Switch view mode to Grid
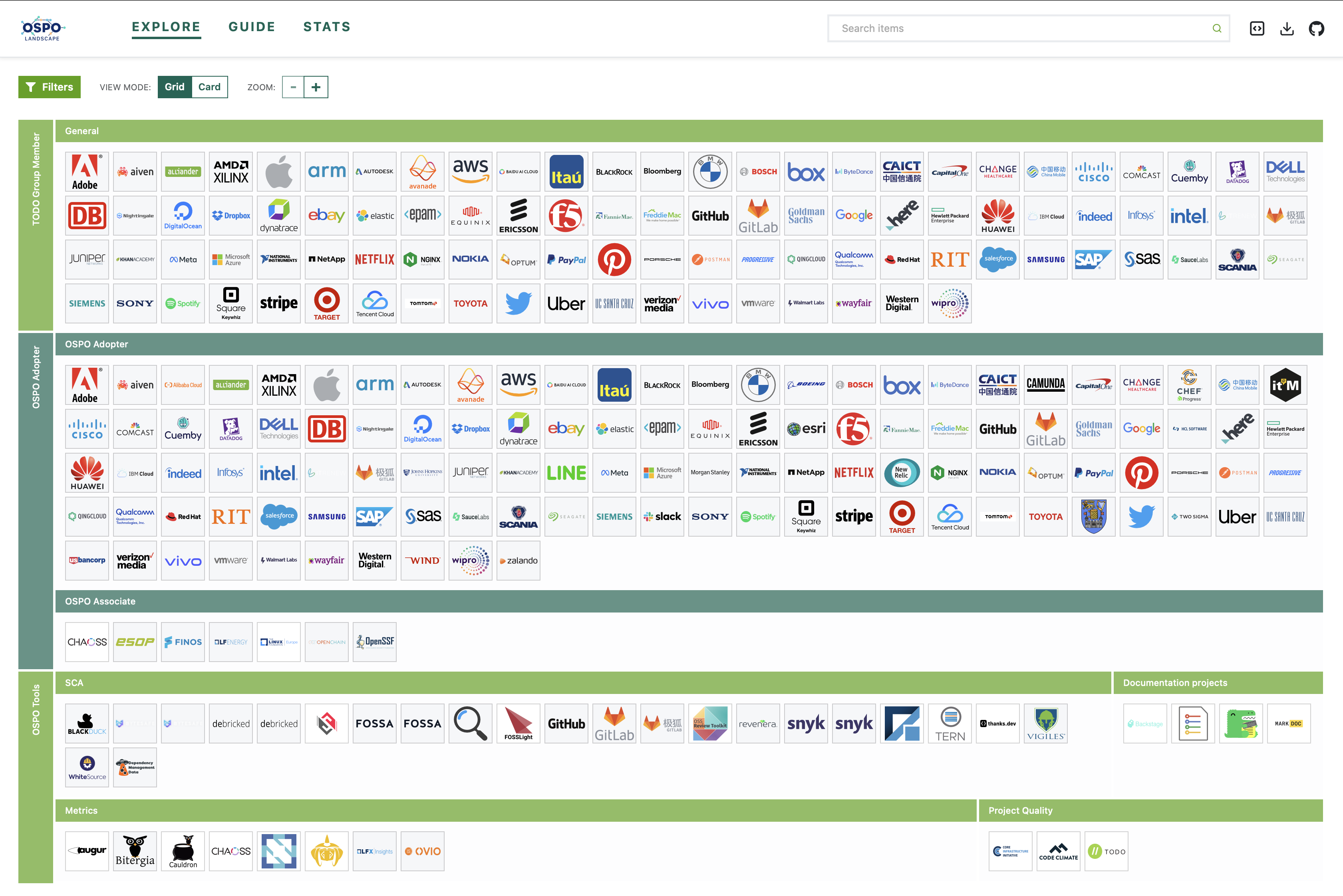This screenshot has height=896, width=1343. tap(175, 87)
